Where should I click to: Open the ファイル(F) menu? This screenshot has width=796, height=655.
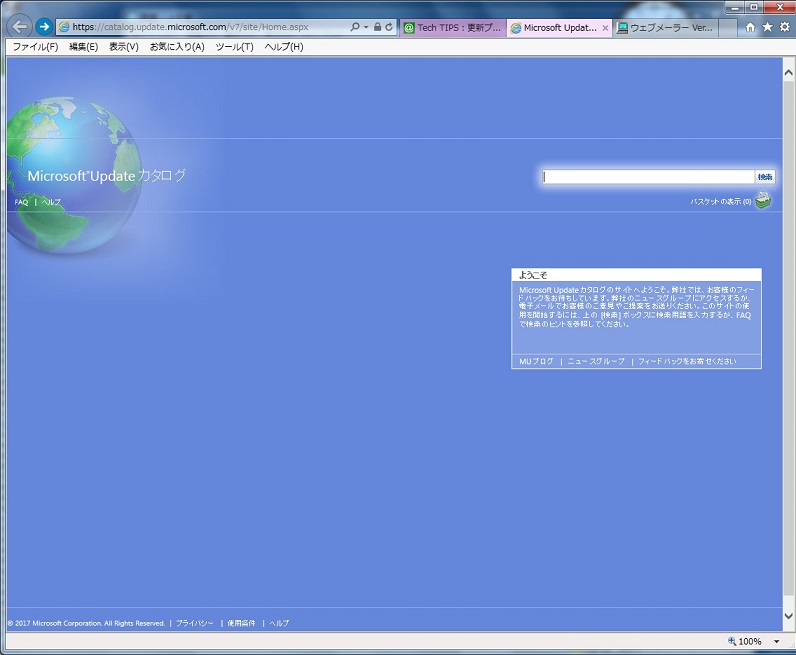[x=35, y=47]
